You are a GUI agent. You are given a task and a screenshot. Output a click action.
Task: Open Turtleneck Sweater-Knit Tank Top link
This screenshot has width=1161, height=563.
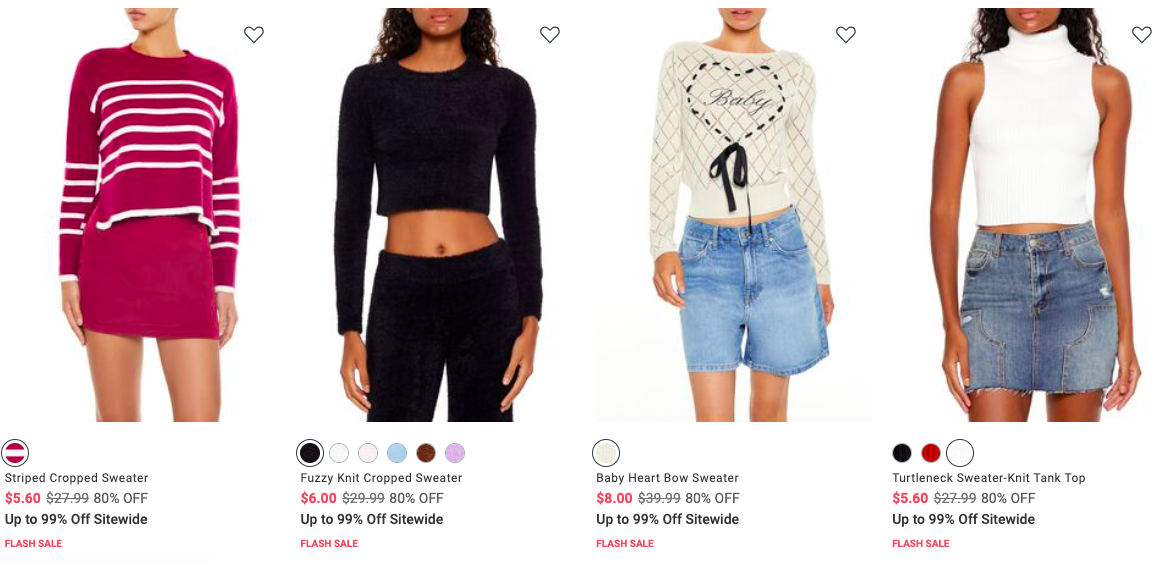click(x=988, y=478)
